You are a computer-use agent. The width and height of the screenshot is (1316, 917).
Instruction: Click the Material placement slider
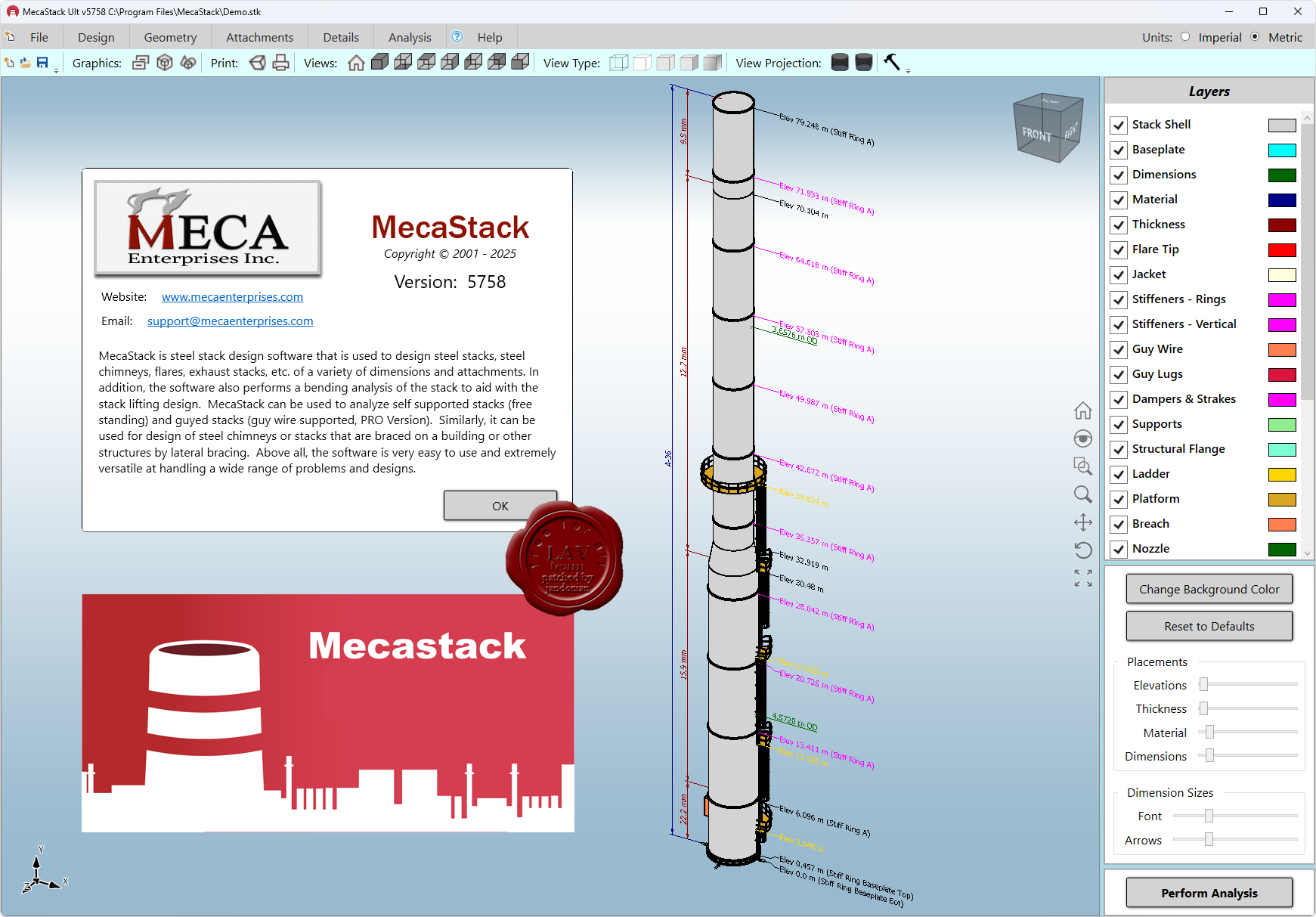point(1248,733)
